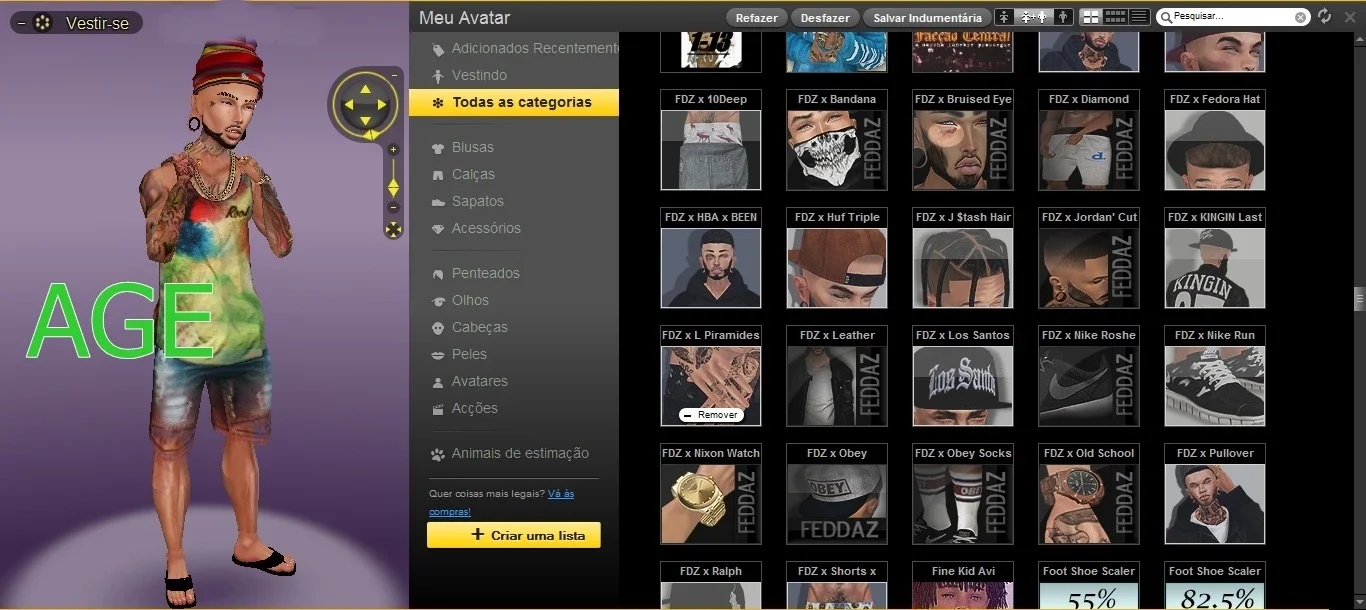
Task: Click the inventory vertical scrollbar handle
Action: [1359, 300]
